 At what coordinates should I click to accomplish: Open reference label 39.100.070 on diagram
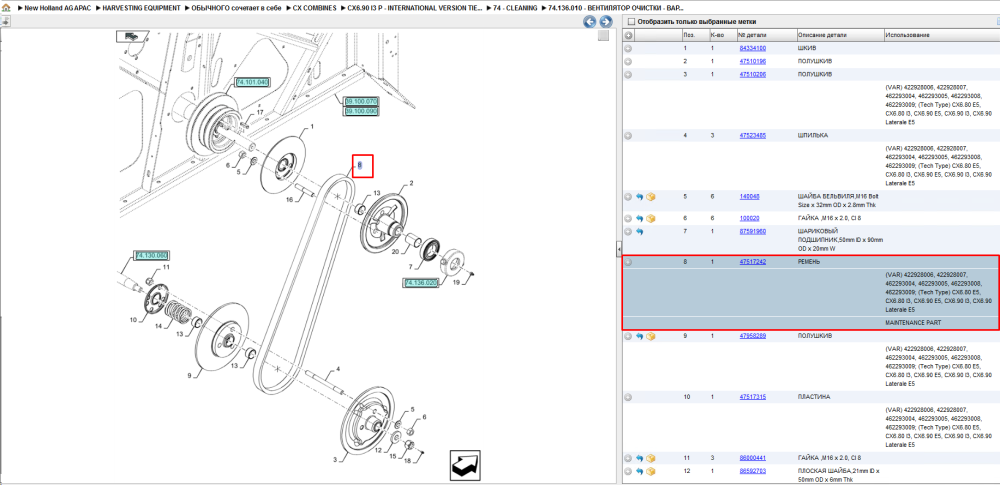(362, 101)
